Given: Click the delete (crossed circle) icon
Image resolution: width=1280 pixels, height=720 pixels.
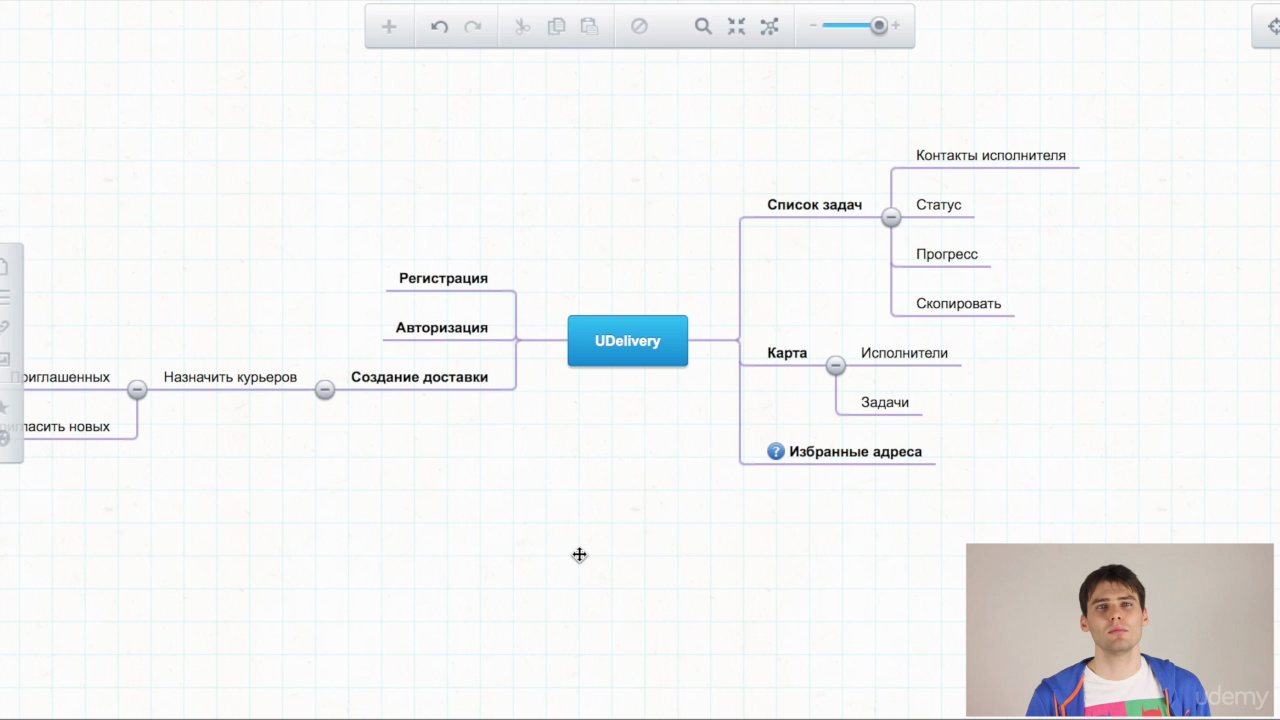Looking at the screenshot, I should (639, 27).
